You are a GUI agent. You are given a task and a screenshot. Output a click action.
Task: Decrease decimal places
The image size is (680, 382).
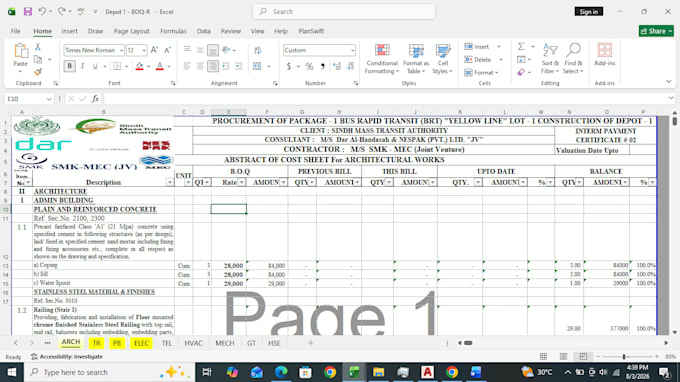coord(350,66)
